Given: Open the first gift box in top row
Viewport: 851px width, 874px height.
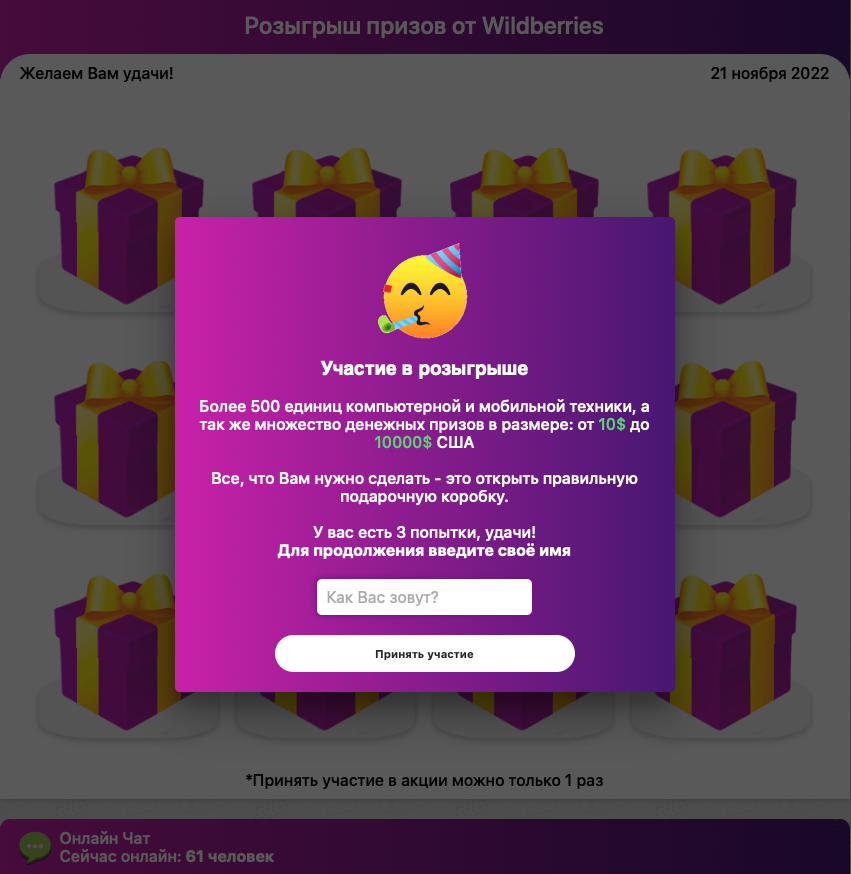Looking at the screenshot, I should point(128,226).
